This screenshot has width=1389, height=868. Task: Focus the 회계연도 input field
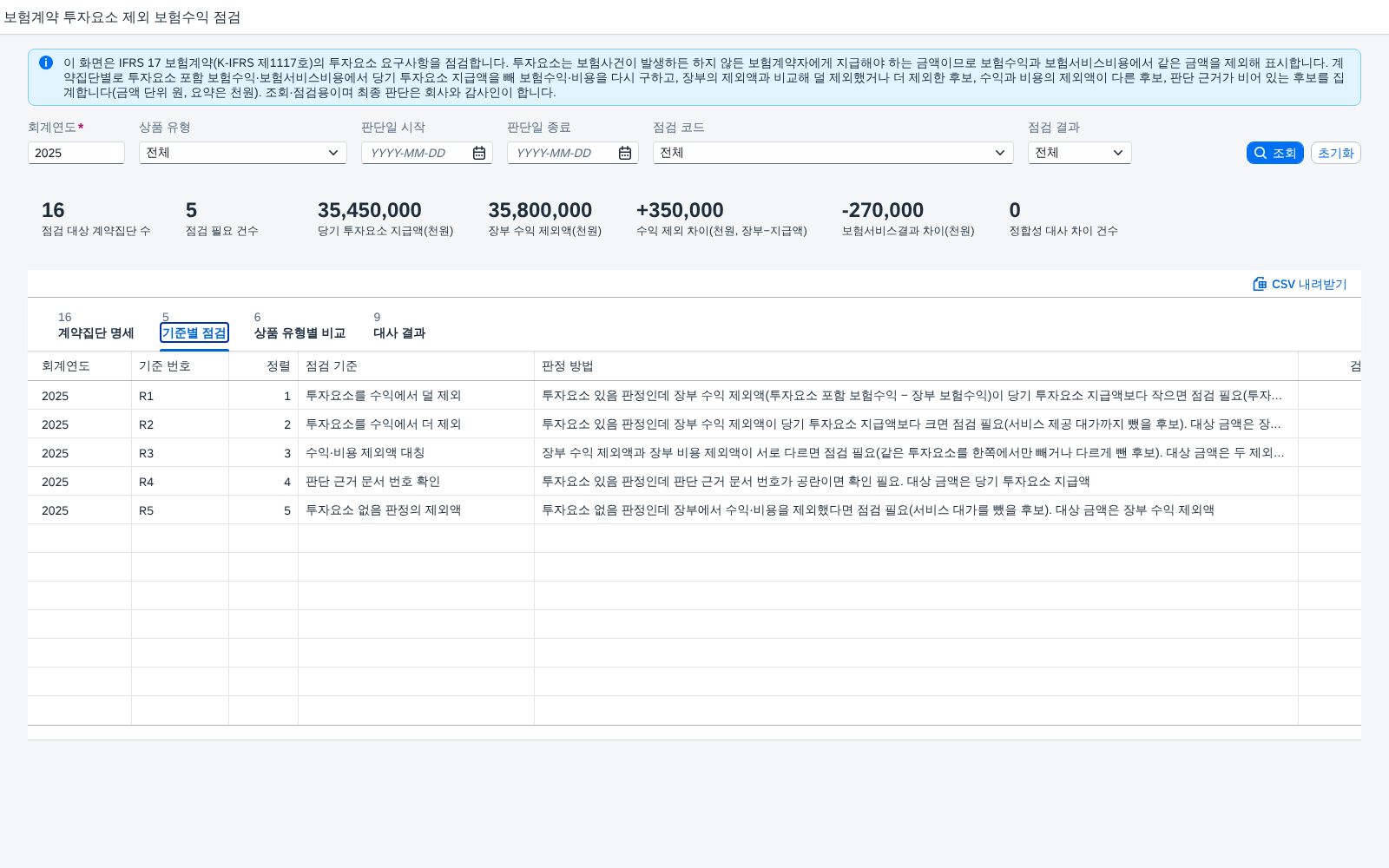(x=76, y=153)
